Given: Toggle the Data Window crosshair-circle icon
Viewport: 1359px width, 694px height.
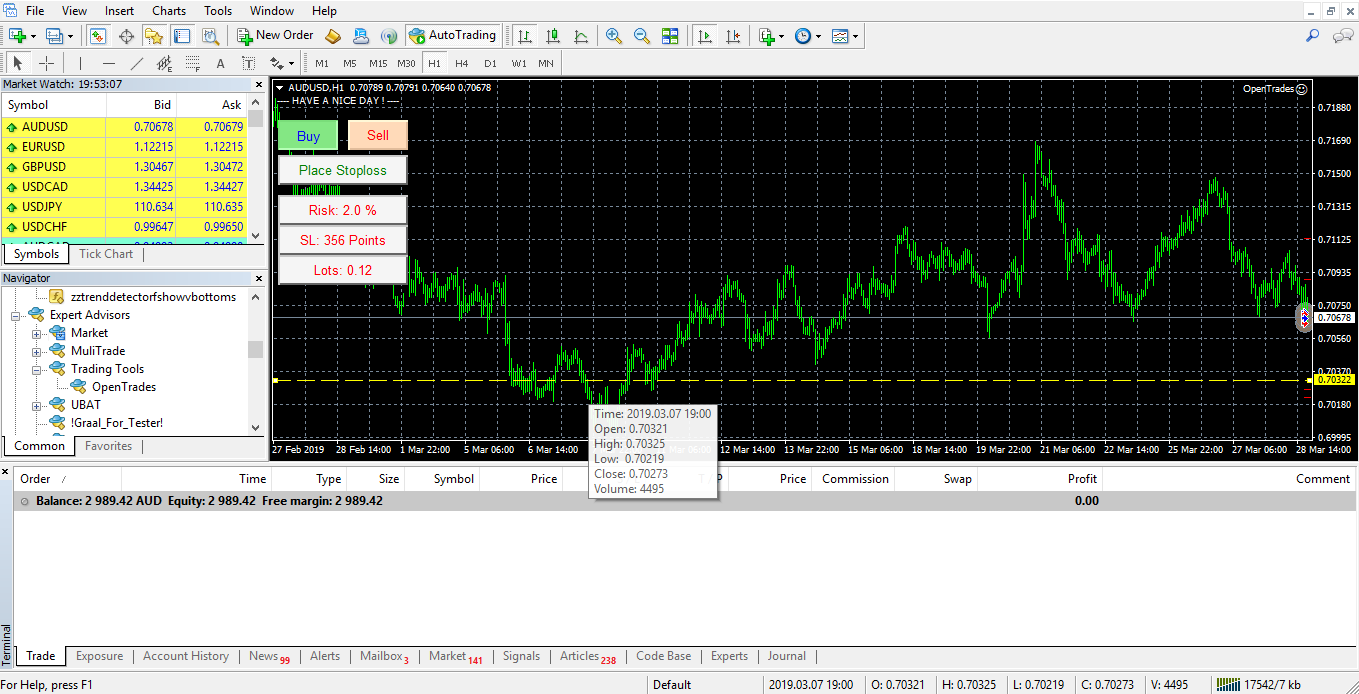Looking at the screenshot, I should tap(126, 36).
